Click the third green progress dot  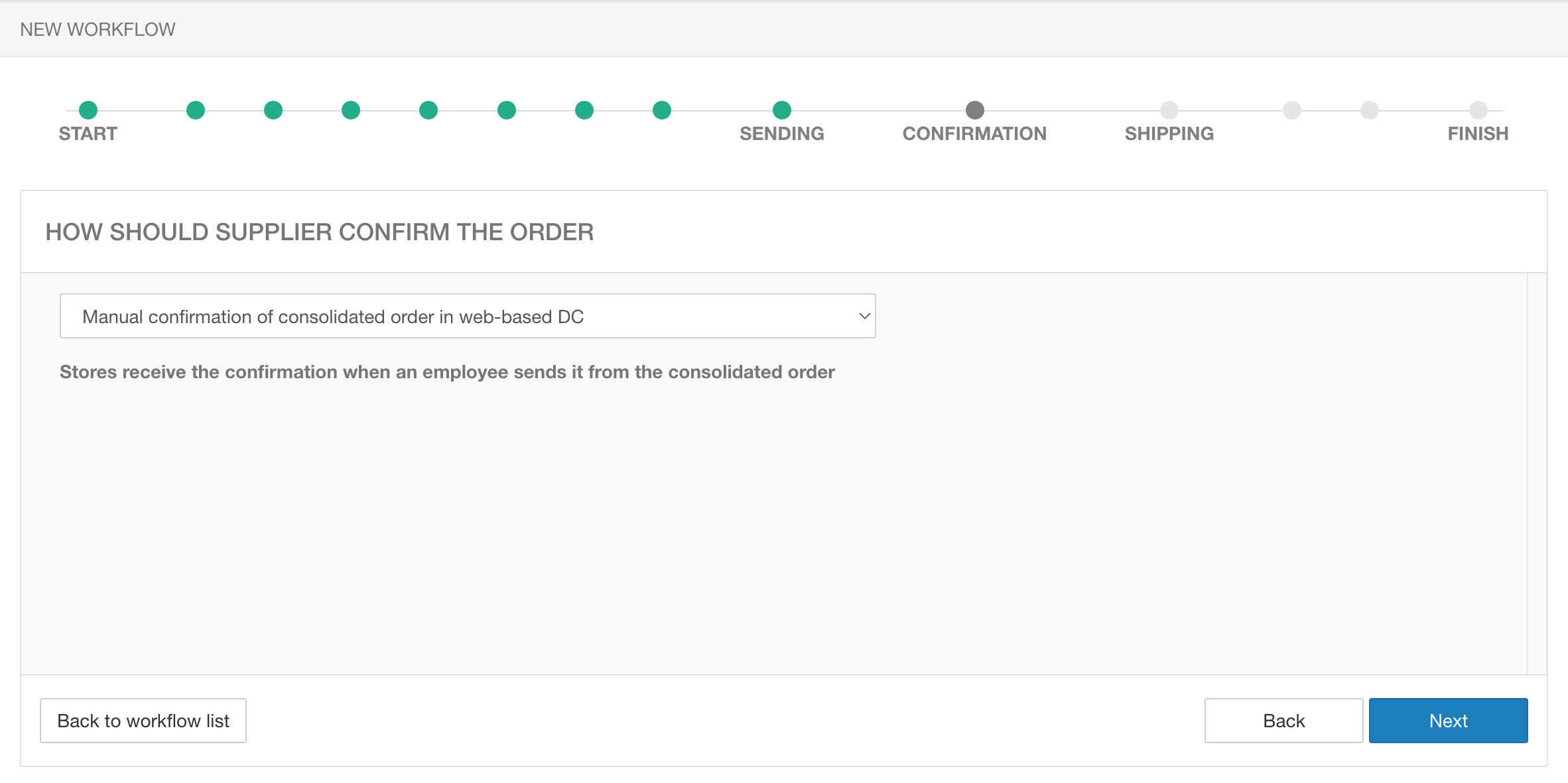coord(273,110)
